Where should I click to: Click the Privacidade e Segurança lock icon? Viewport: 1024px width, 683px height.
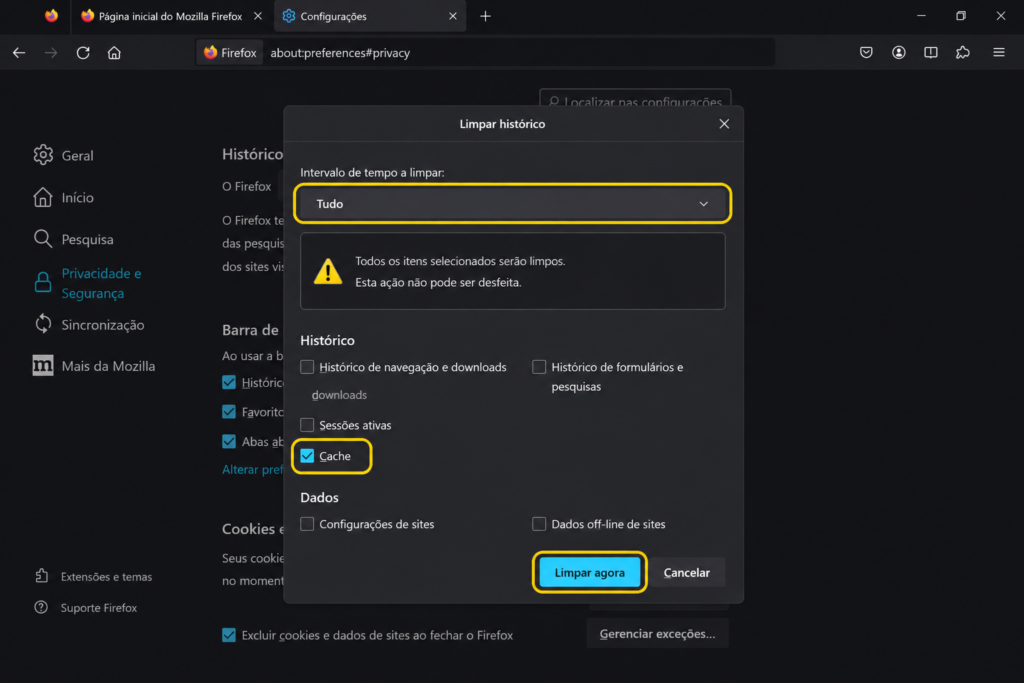click(43, 283)
